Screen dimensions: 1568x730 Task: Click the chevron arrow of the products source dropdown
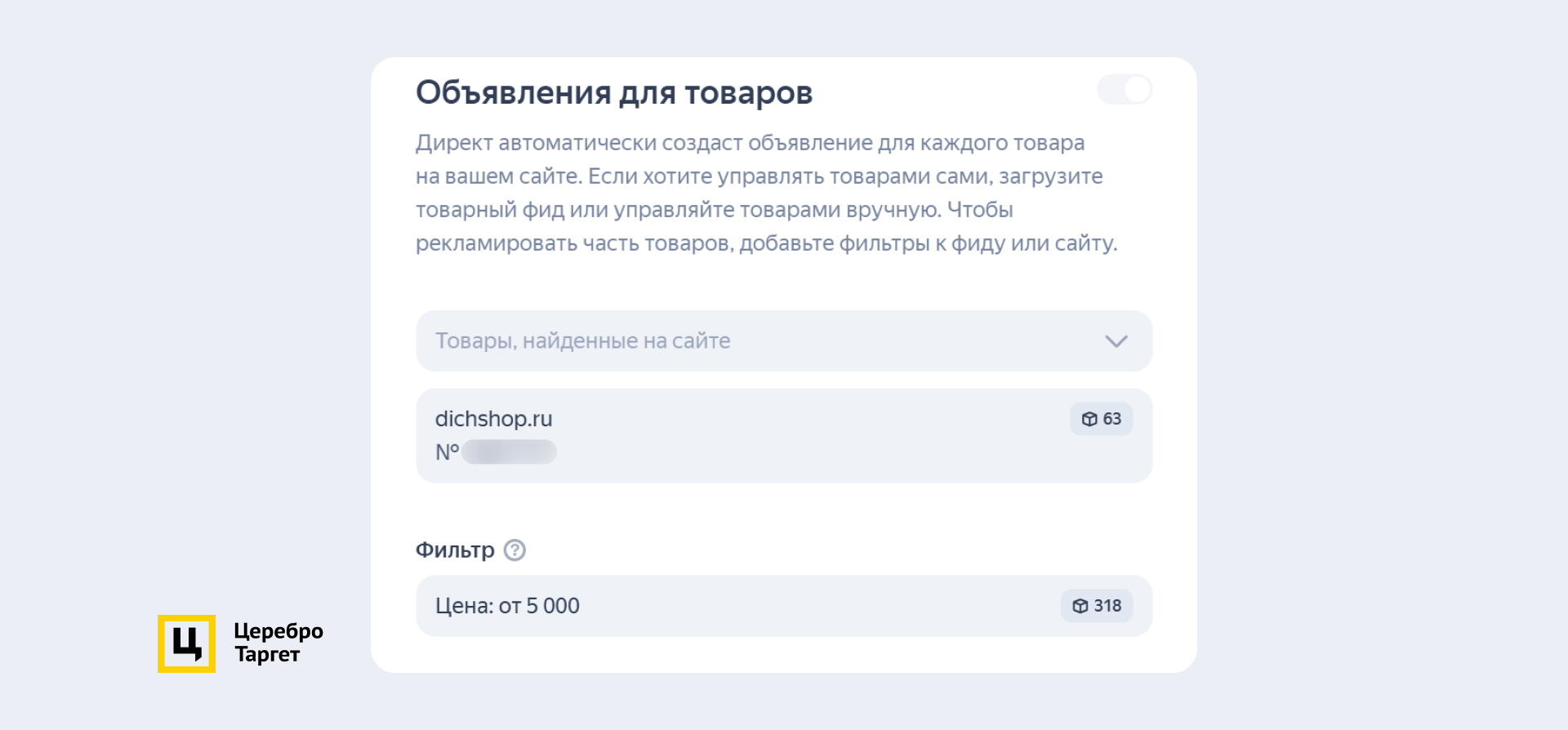(1116, 341)
